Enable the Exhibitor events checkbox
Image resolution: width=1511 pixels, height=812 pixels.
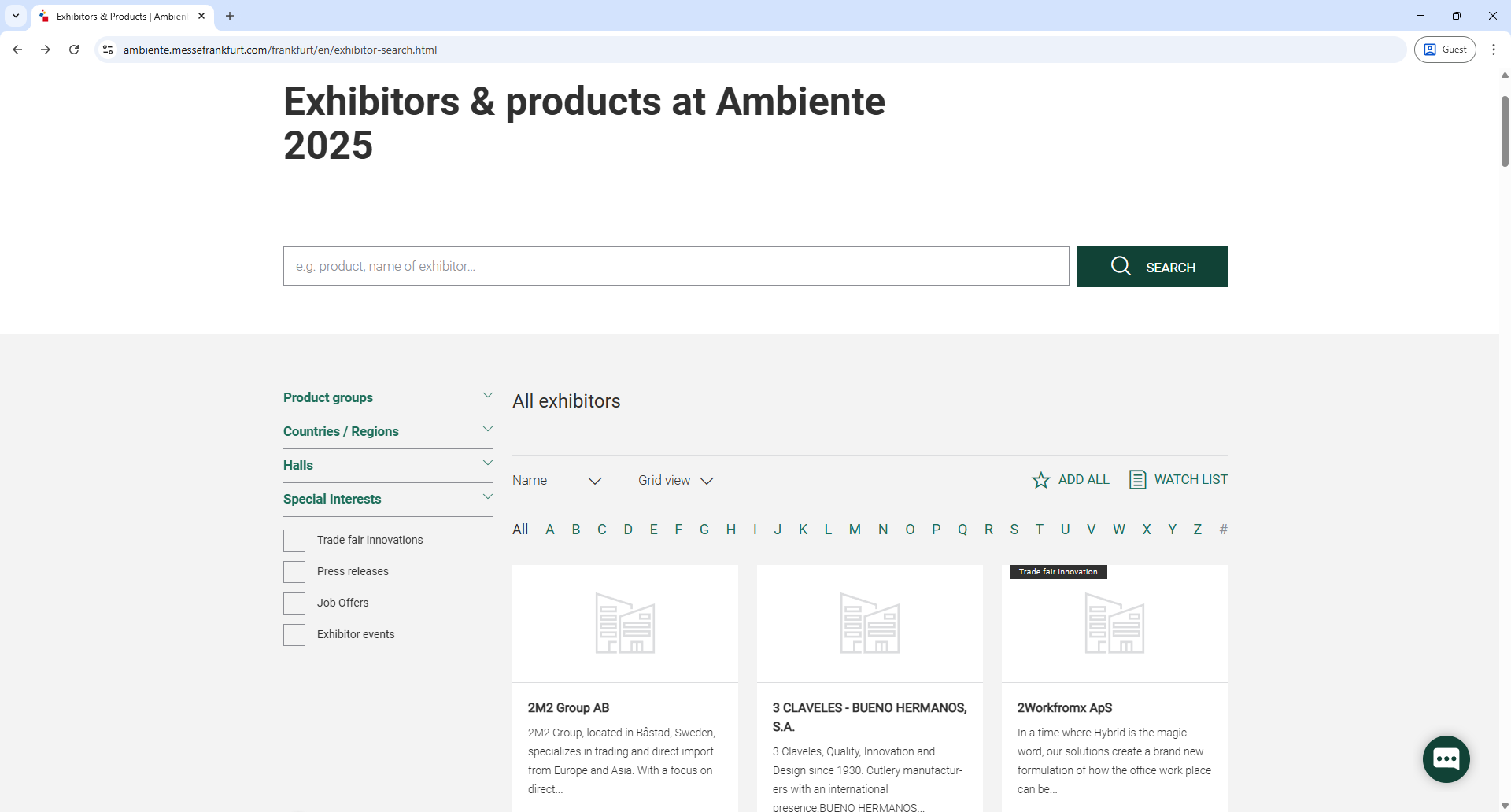click(294, 634)
